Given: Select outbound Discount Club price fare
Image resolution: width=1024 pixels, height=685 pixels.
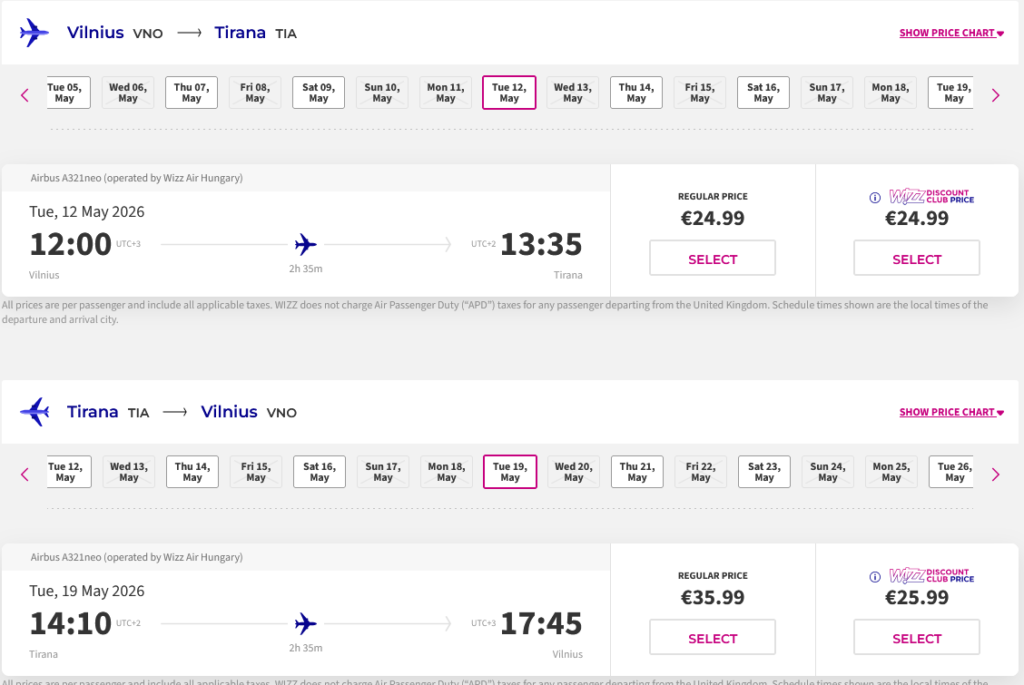Looking at the screenshot, I should pyautogui.click(x=916, y=259).
